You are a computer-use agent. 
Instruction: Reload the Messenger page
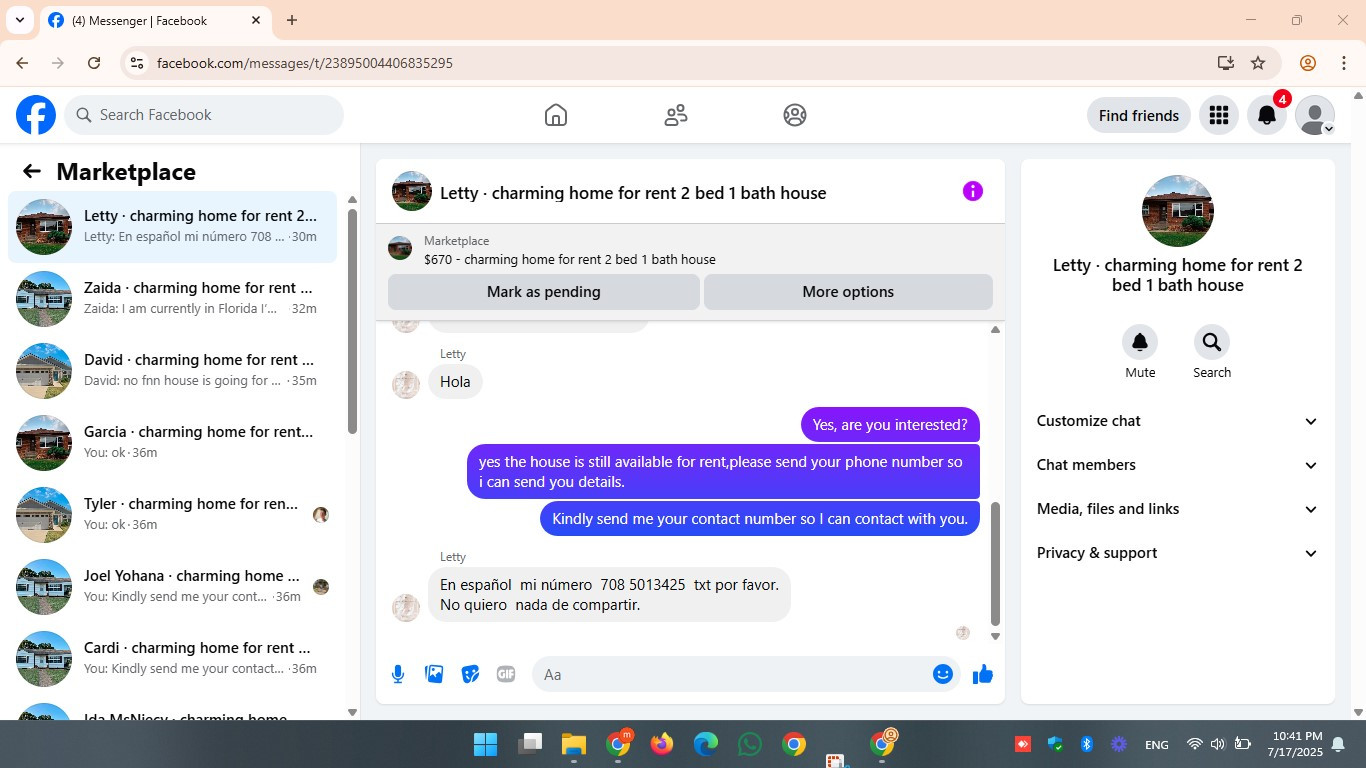tap(94, 63)
